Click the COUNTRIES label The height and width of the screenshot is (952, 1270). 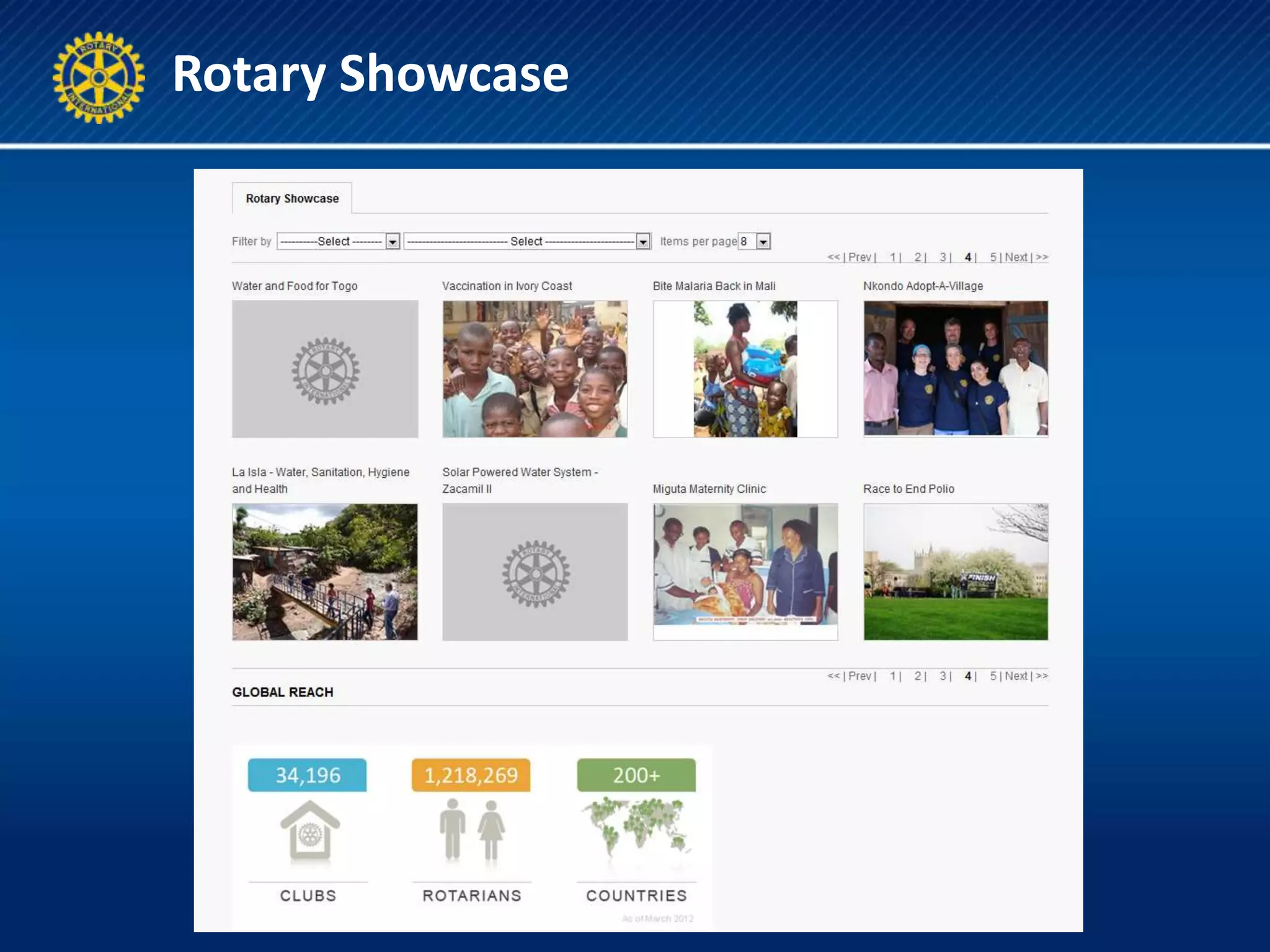tap(637, 896)
